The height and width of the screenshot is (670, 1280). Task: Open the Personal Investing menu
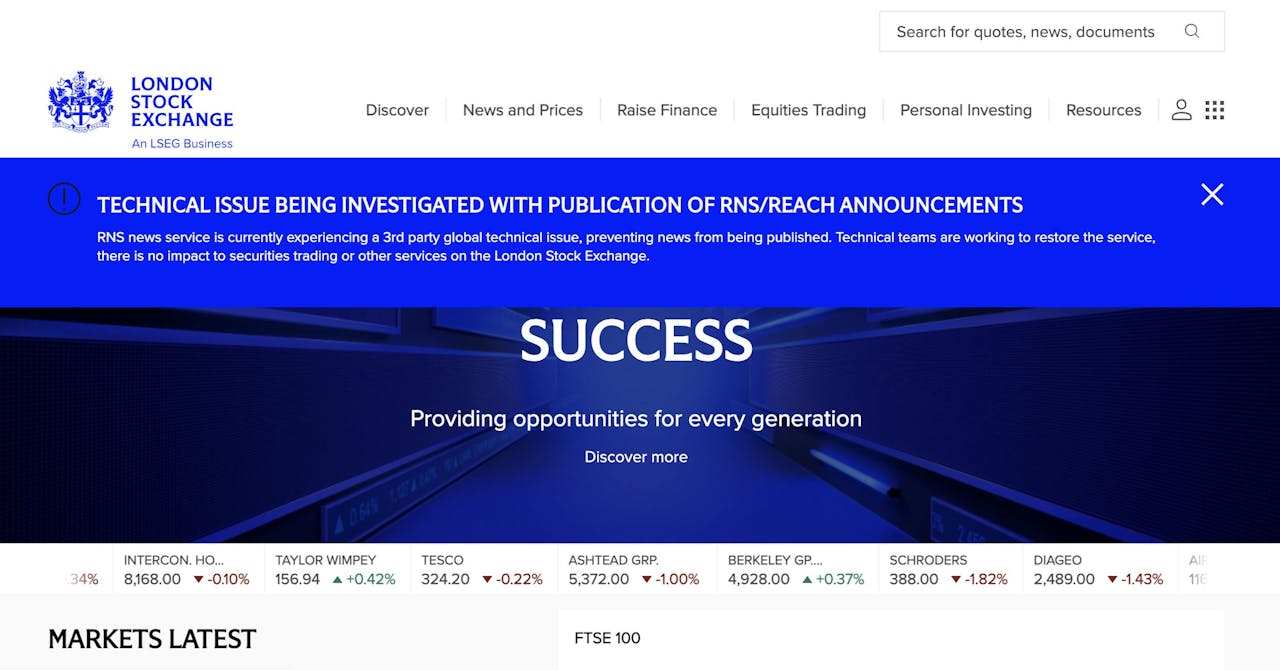(966, 110)
